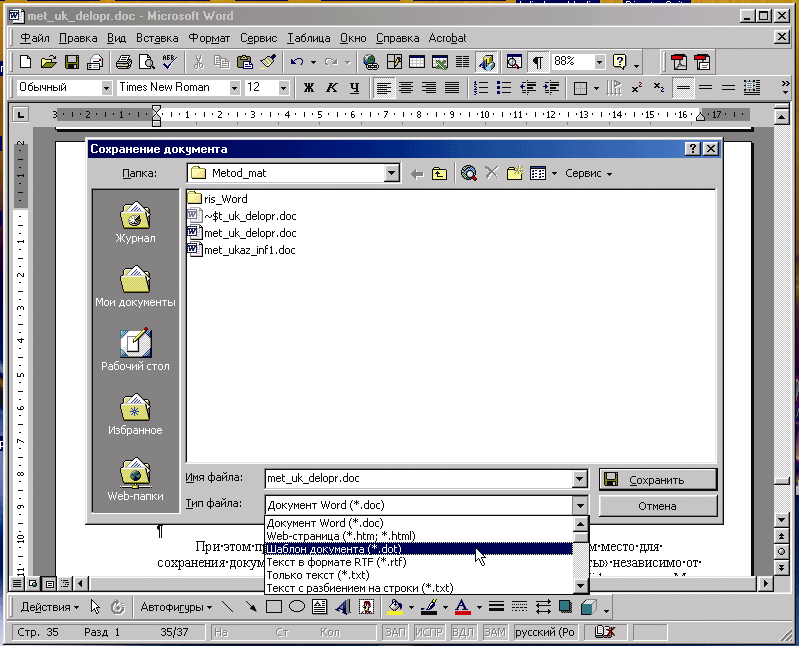Open the Автофигуры button

coord(176,607)
